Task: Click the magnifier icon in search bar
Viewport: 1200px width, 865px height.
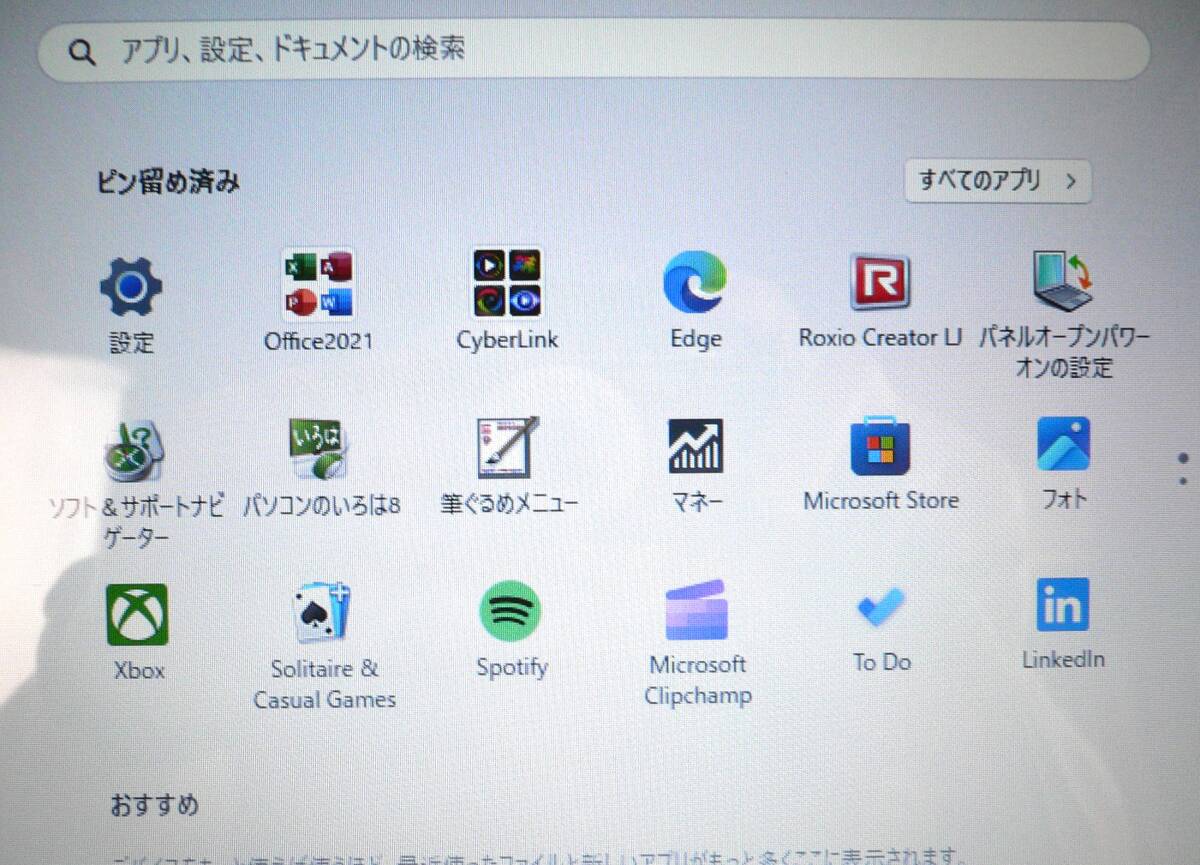Action: tap(84, 51)
